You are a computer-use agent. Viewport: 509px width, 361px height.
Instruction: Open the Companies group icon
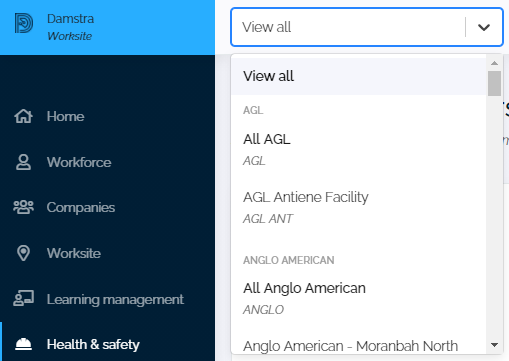(23, 207)
